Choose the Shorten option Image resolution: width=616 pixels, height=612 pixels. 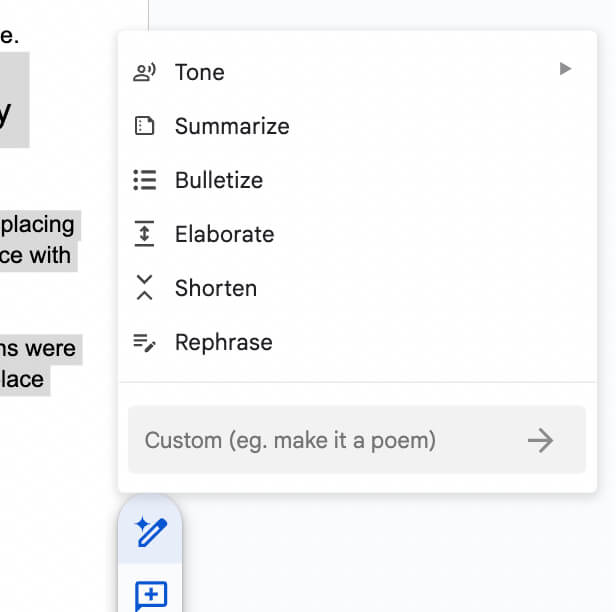pyautogui.click(x=216, y=288)
